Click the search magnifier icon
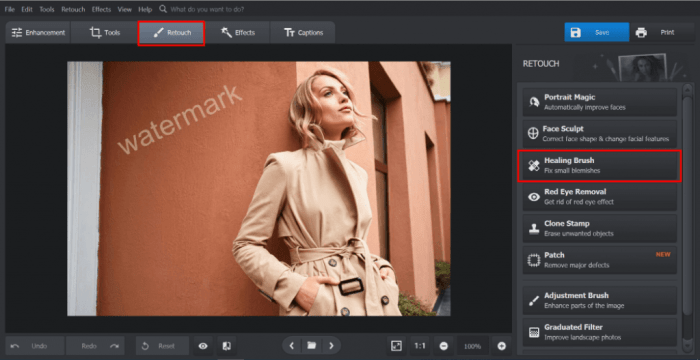This screenshot has width=700, height=360. (x=163, y=9)
